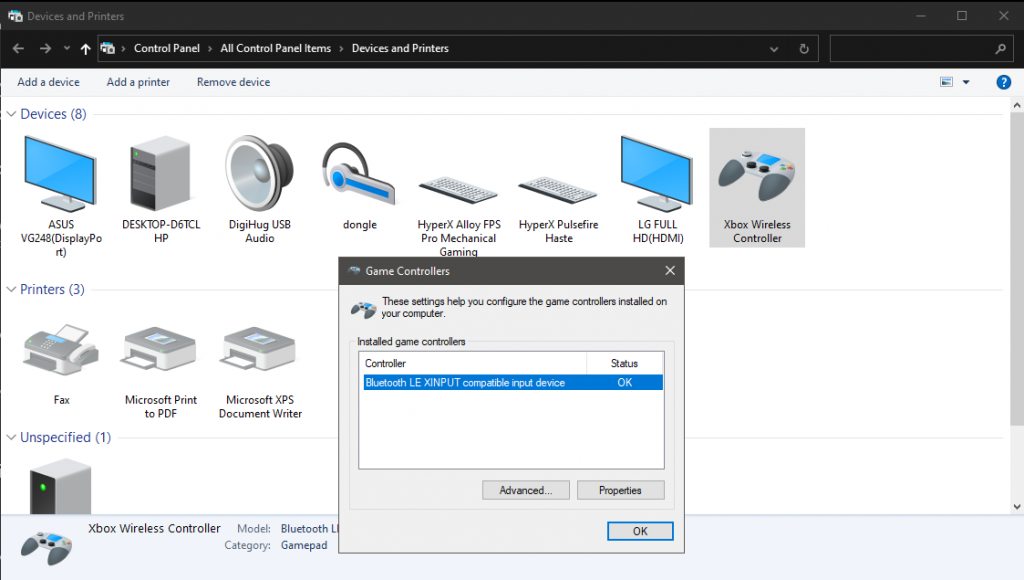Select the unspecified tower device icon
The height and width of the screenshot is (580, 1024).
(61, 486)
